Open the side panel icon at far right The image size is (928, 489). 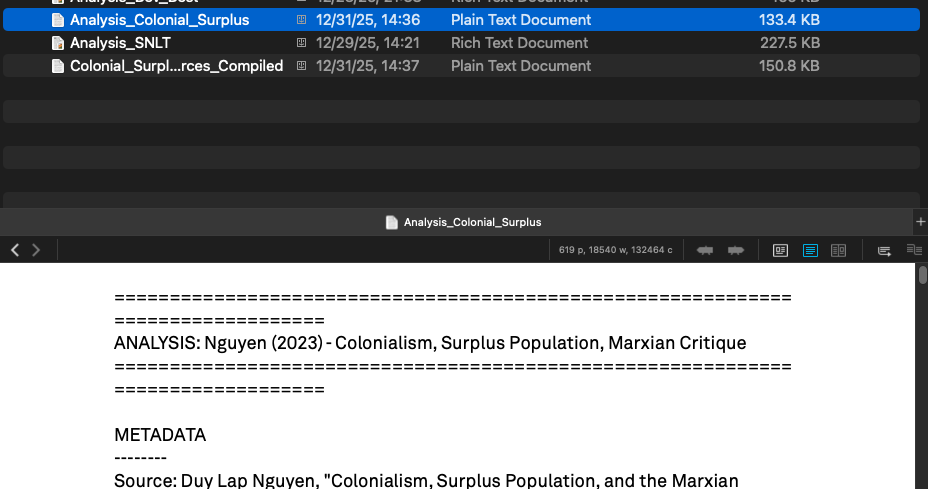(913, 250)
